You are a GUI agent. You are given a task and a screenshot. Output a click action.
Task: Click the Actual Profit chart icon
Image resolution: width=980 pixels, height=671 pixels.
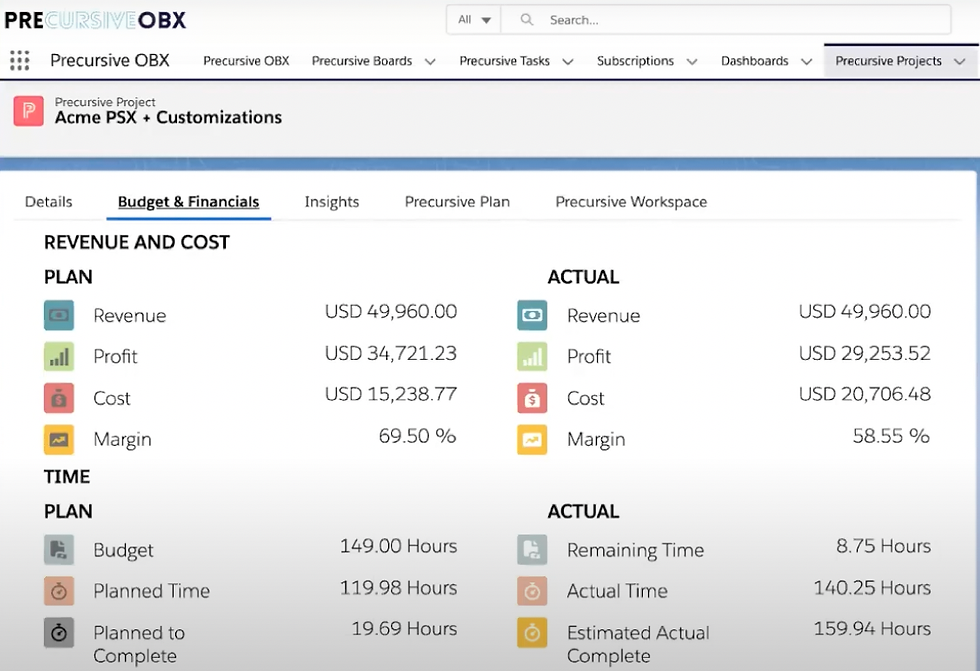532,356
